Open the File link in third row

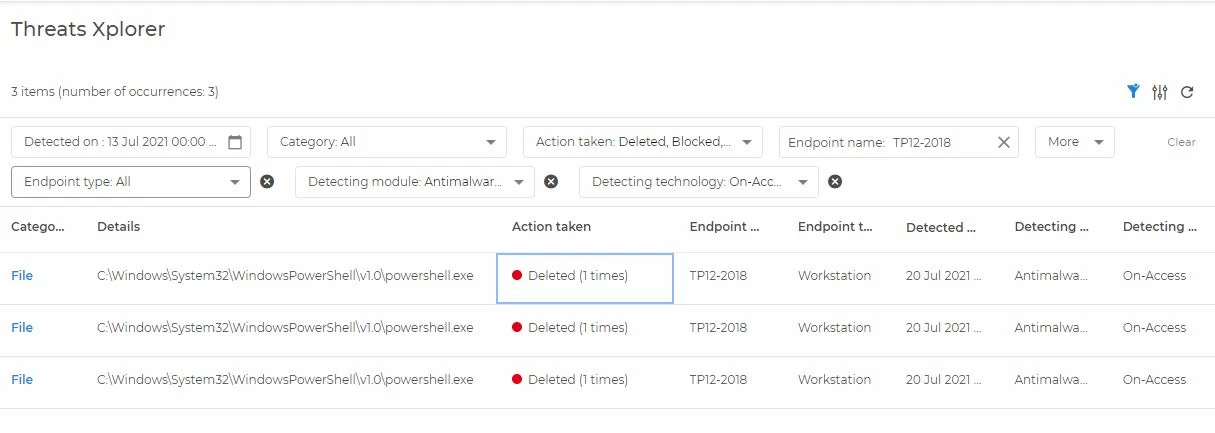(22, 379)
